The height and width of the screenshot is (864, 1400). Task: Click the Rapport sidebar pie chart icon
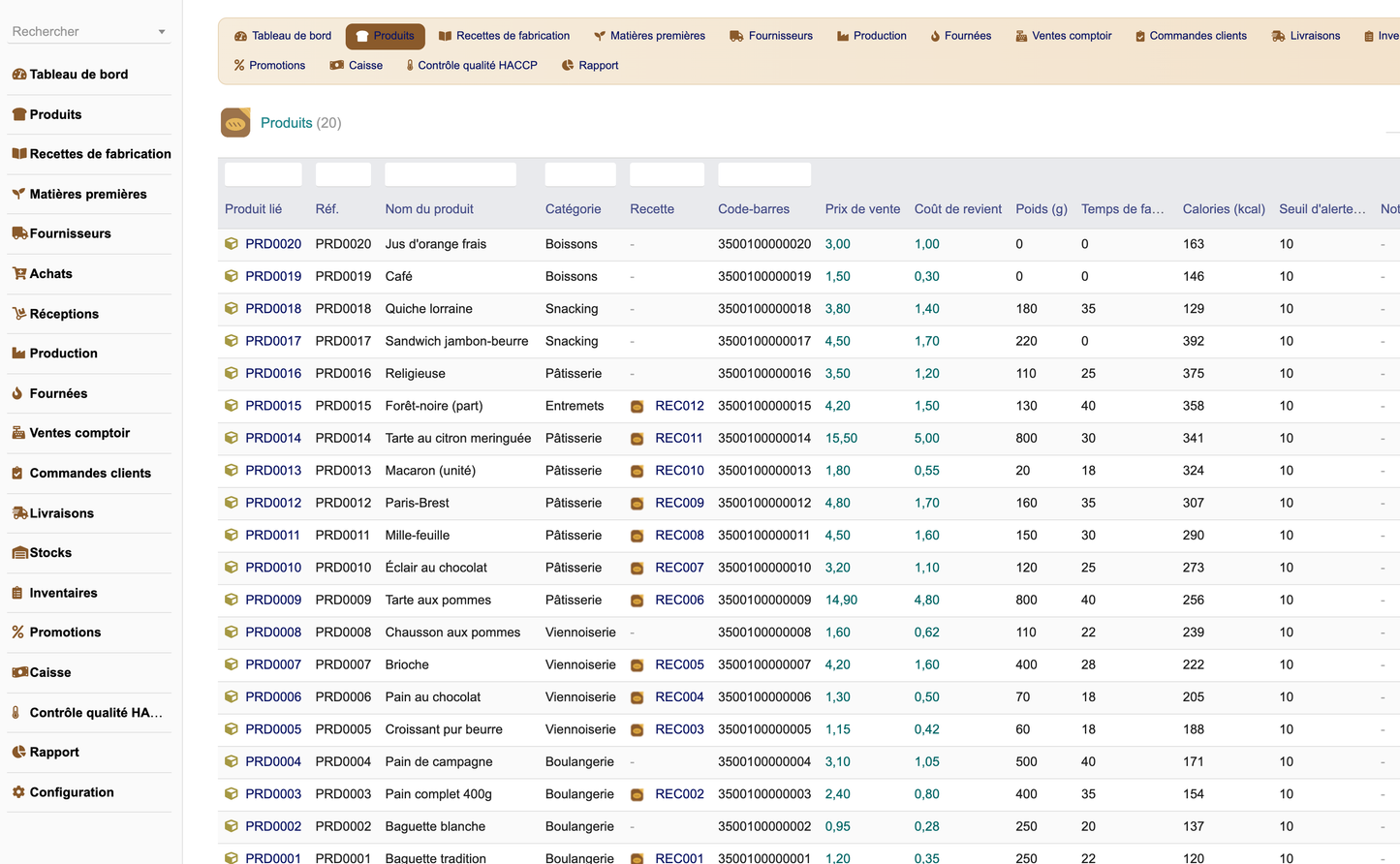[x=18, y=752]
